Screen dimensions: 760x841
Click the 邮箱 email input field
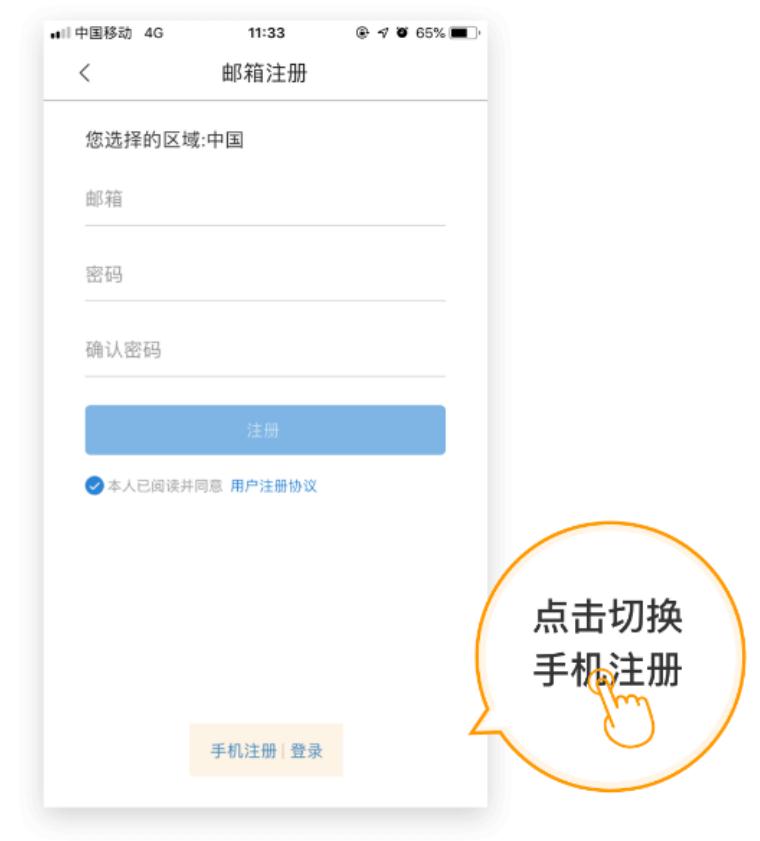click(265, 199)
